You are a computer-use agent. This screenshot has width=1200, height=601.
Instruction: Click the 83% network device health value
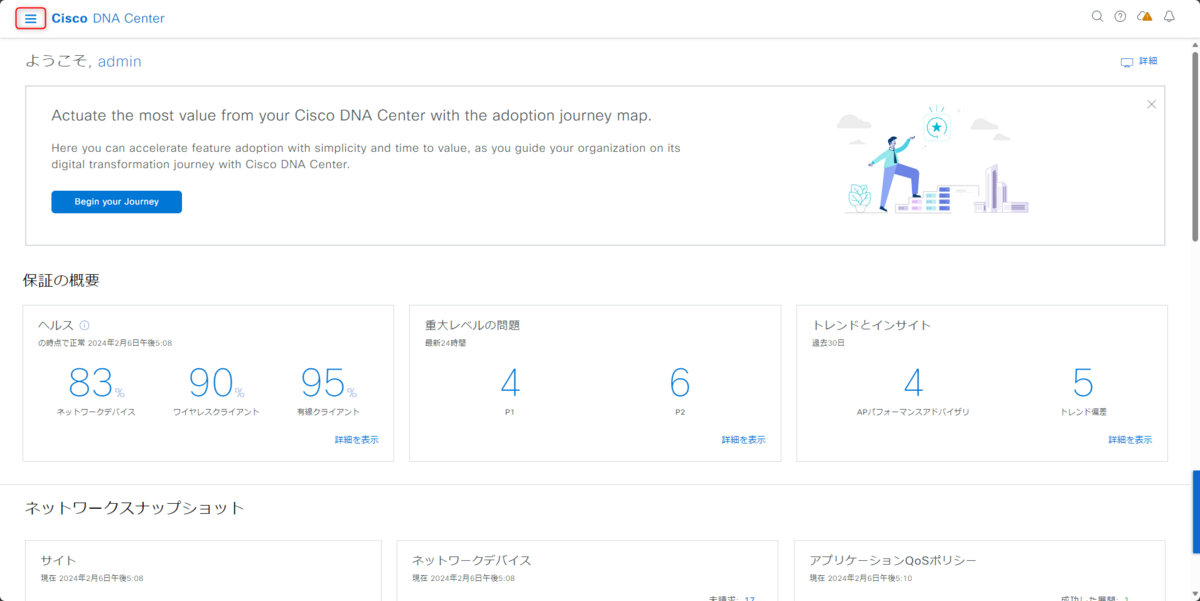click(x=96, y=384)
